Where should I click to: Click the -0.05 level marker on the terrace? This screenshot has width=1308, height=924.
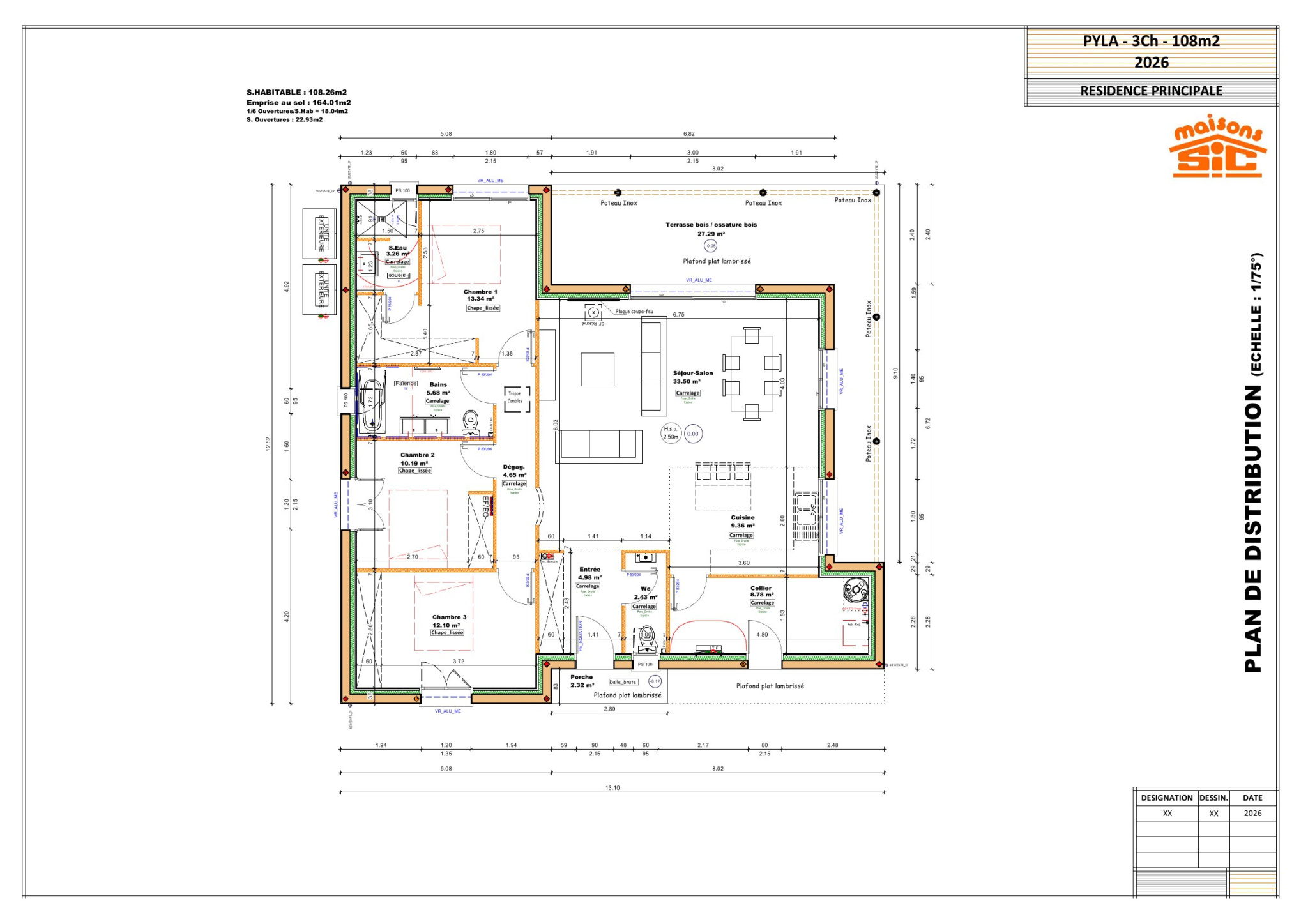tap(710, 245)
